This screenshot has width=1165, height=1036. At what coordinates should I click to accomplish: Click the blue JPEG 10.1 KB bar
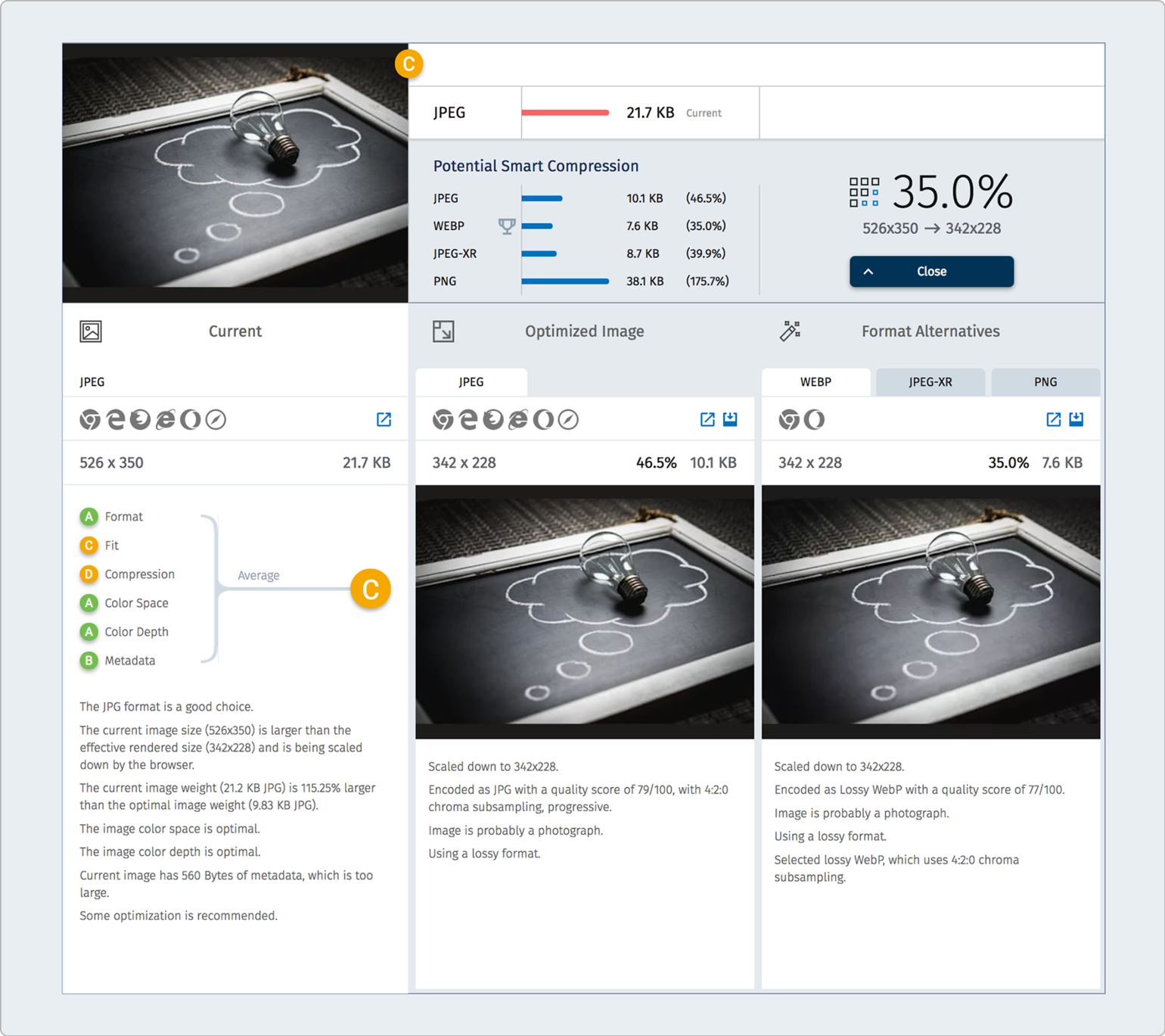click(542, 198)
